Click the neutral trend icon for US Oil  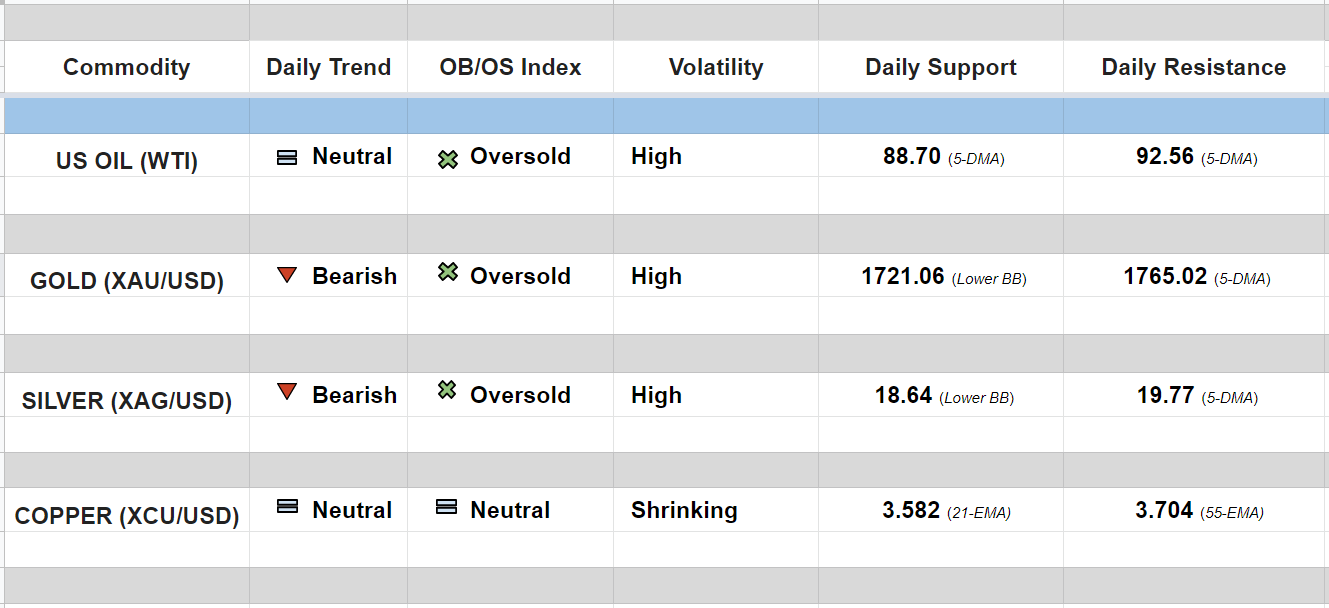287,157
